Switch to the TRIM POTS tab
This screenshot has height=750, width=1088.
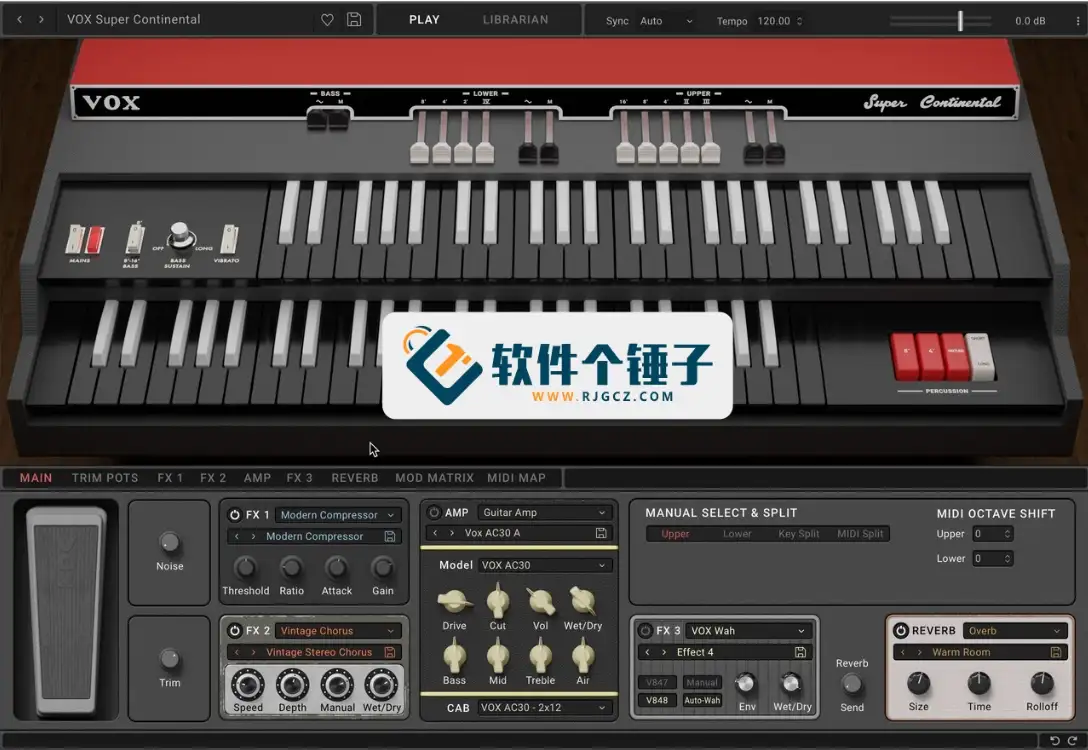tap(105, 478)
